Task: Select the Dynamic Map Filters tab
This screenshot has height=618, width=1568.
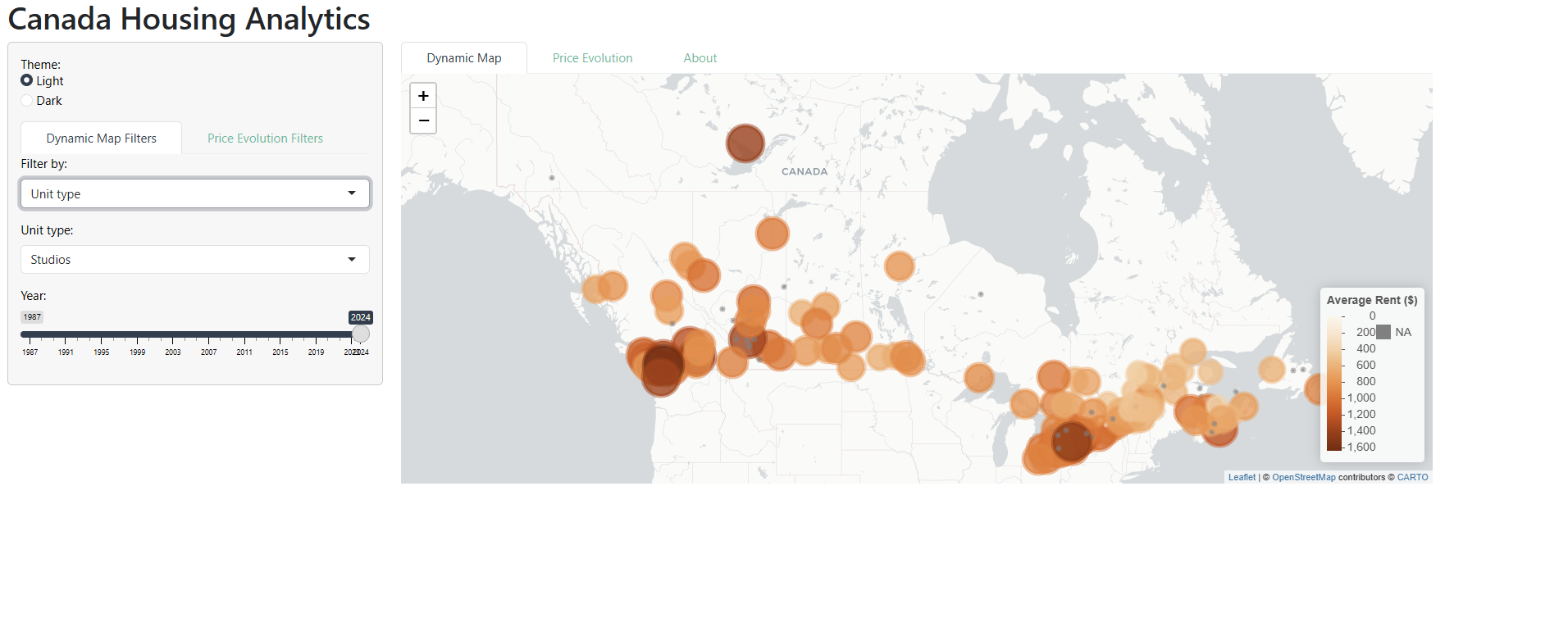Action: click(x=101, y=139)
